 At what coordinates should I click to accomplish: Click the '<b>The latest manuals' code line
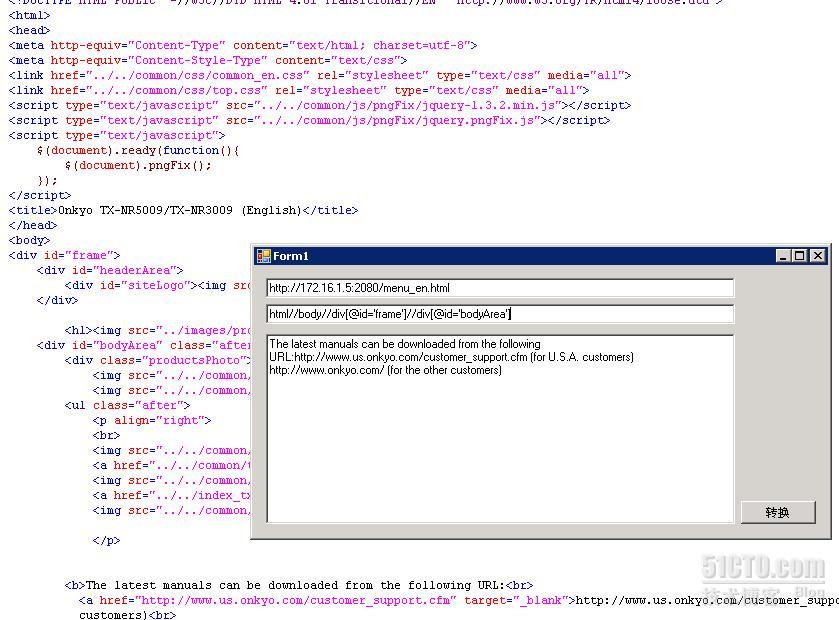click(299, 585)
